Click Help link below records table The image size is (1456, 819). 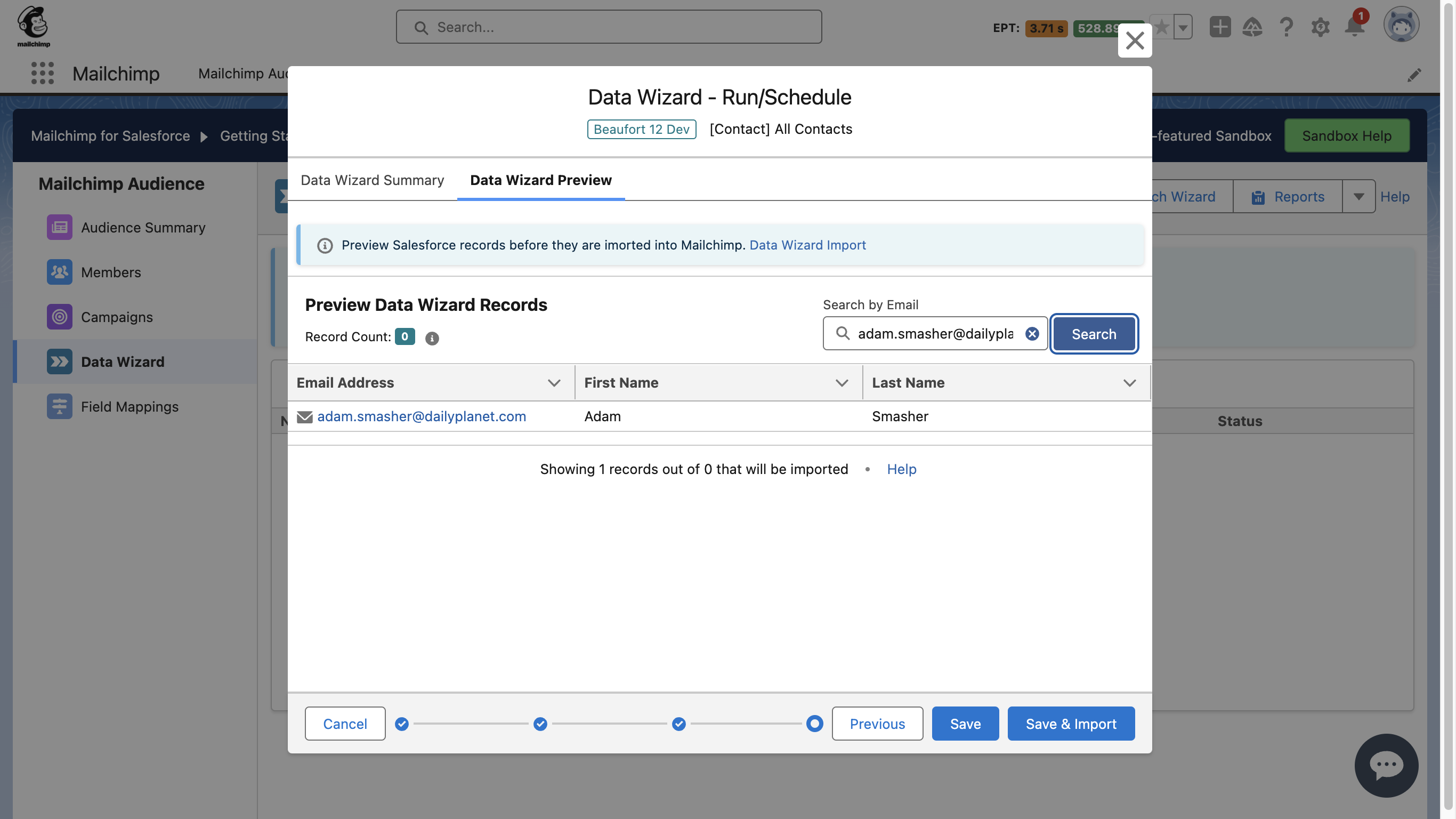(x=902, y=469)
